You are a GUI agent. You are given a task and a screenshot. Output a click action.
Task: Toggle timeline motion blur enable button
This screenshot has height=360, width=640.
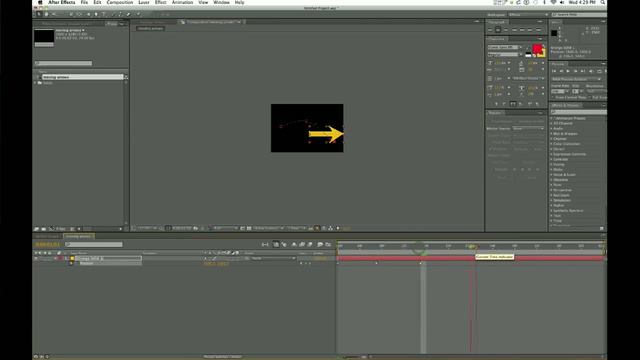point(310,244)
